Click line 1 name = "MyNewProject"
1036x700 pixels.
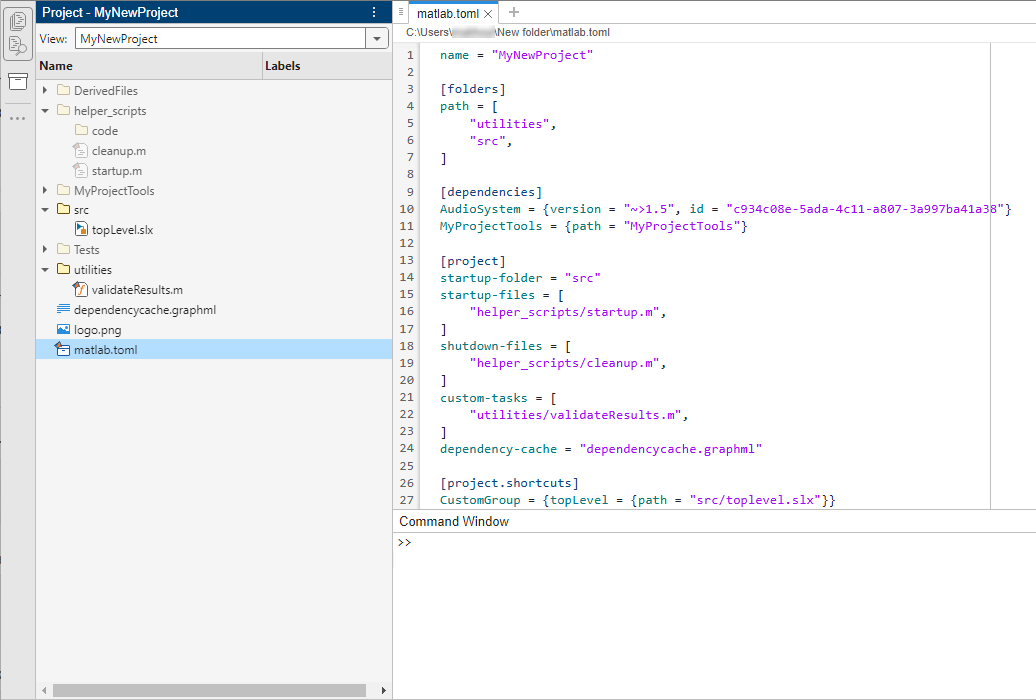(517, 55)
